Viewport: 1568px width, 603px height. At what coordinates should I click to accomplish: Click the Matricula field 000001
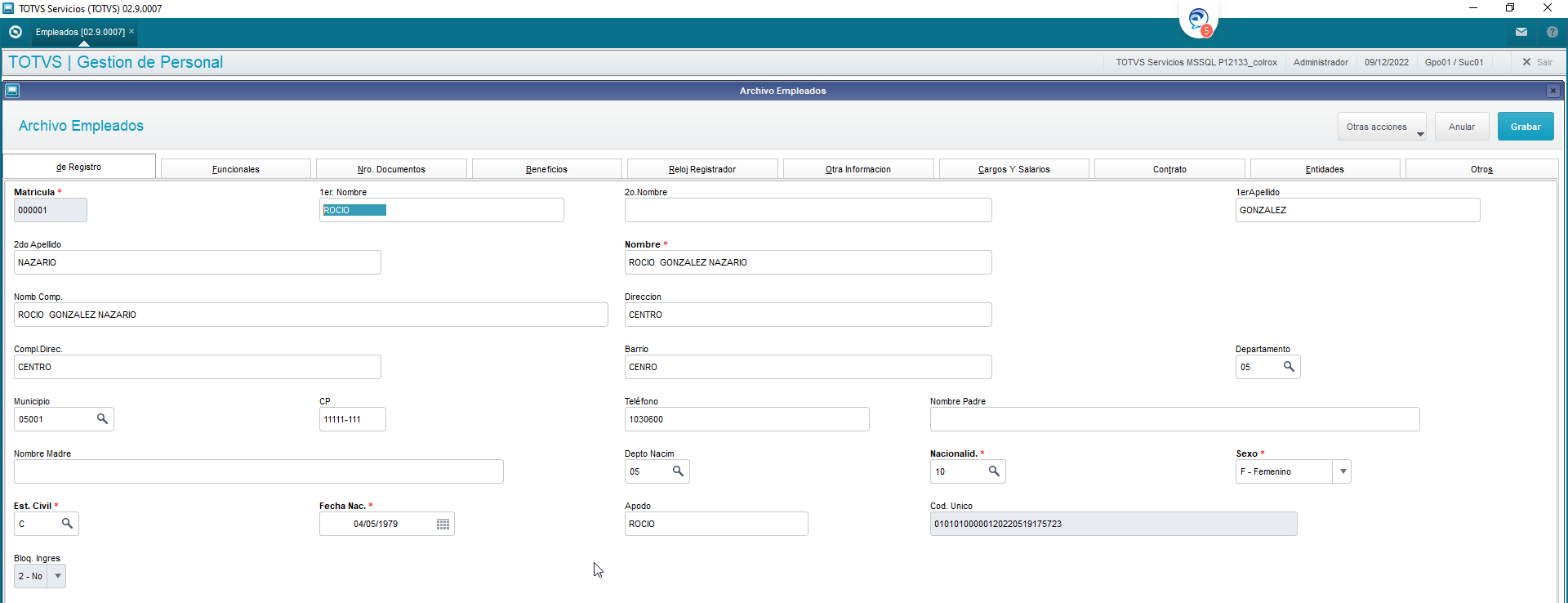(51, 210)
